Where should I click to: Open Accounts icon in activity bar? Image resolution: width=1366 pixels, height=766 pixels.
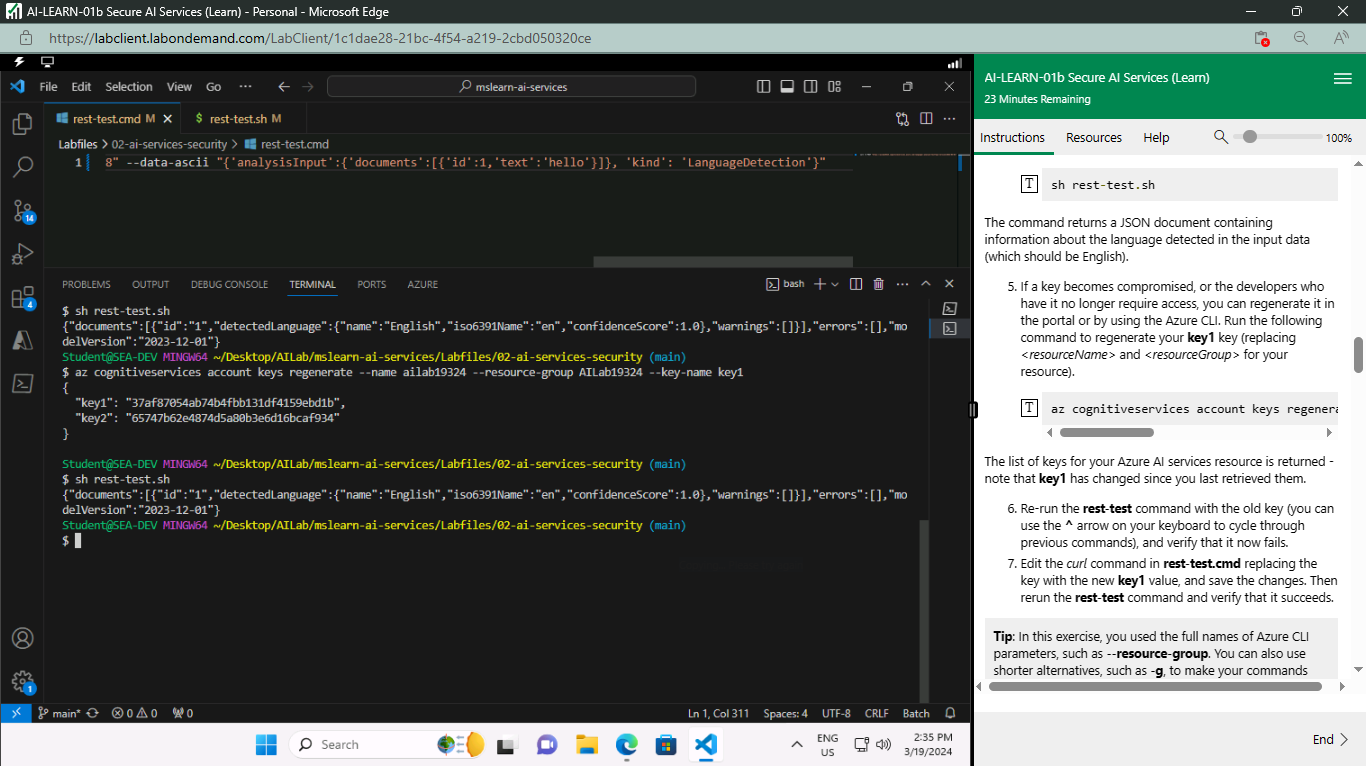pyautogui.click(x=22, y=638)
